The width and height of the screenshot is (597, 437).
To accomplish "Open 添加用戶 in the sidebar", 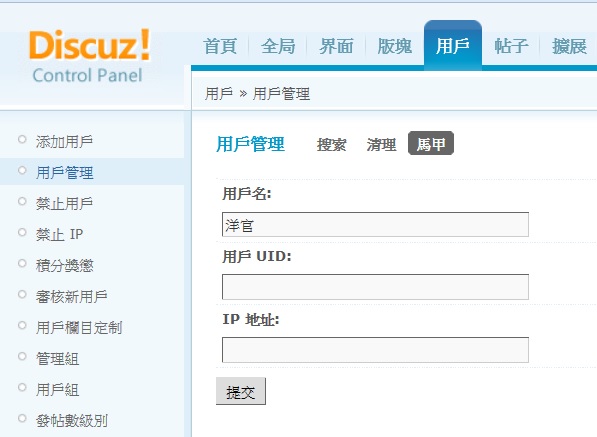I will coord(64,142).
